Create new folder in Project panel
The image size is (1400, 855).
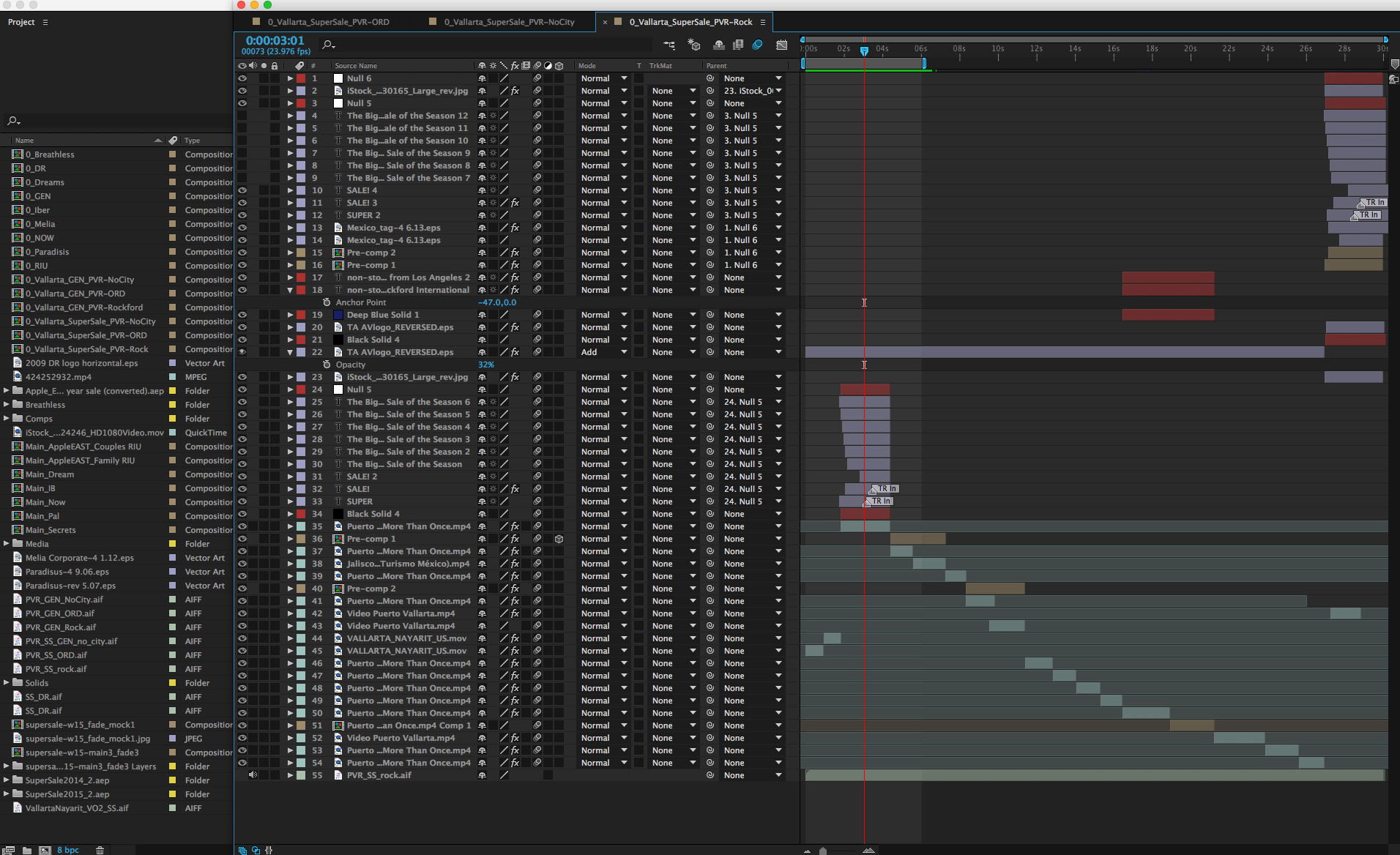coord(27,850)
